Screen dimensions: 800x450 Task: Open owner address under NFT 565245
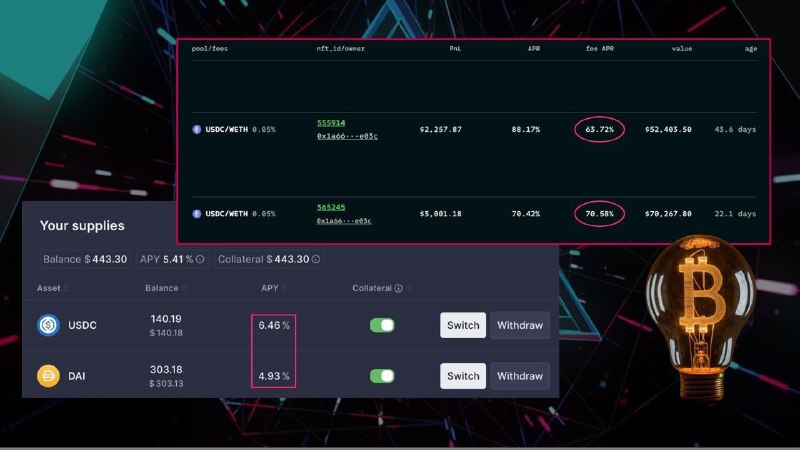(x=344, y=221)
